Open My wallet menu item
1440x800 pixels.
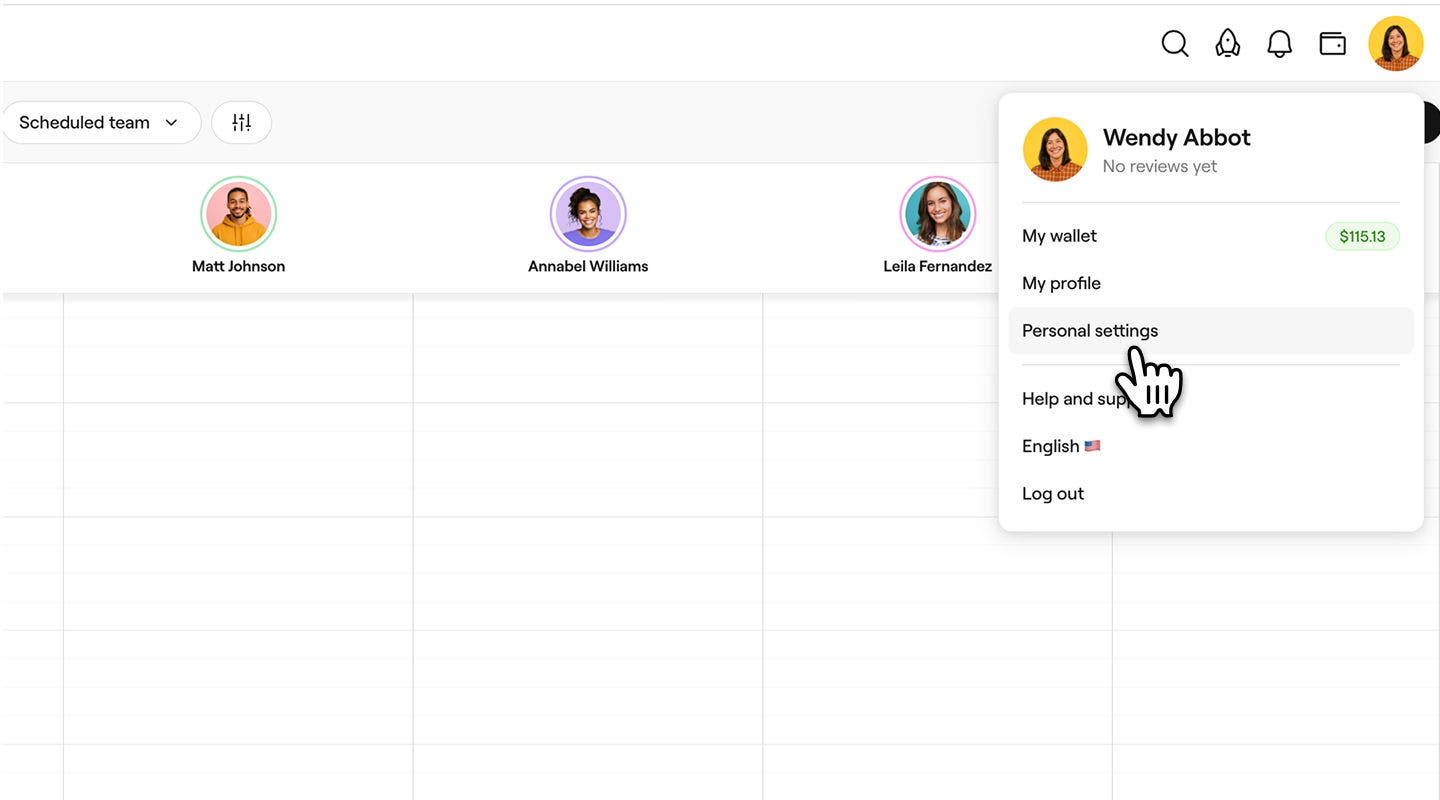click(1060, 236)
